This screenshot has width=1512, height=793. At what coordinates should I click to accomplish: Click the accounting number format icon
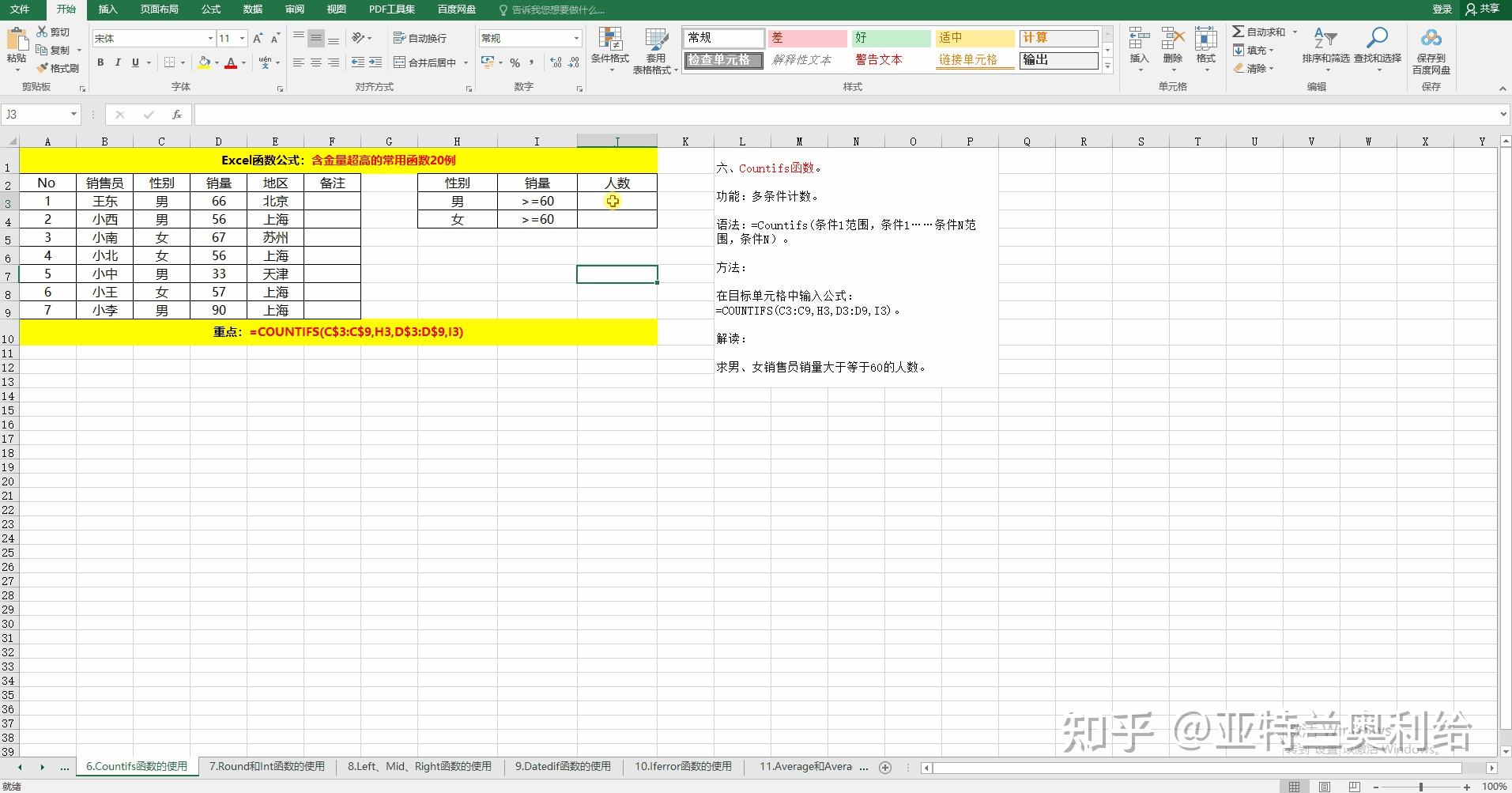(x=488, y=62)
